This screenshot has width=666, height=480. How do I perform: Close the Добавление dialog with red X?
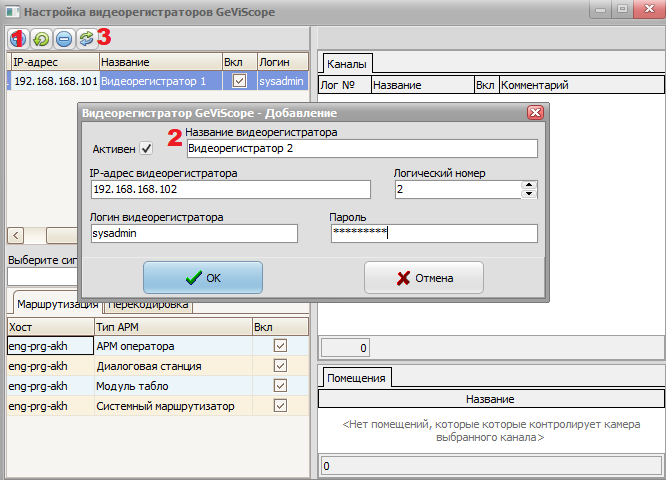coord(534,113)
